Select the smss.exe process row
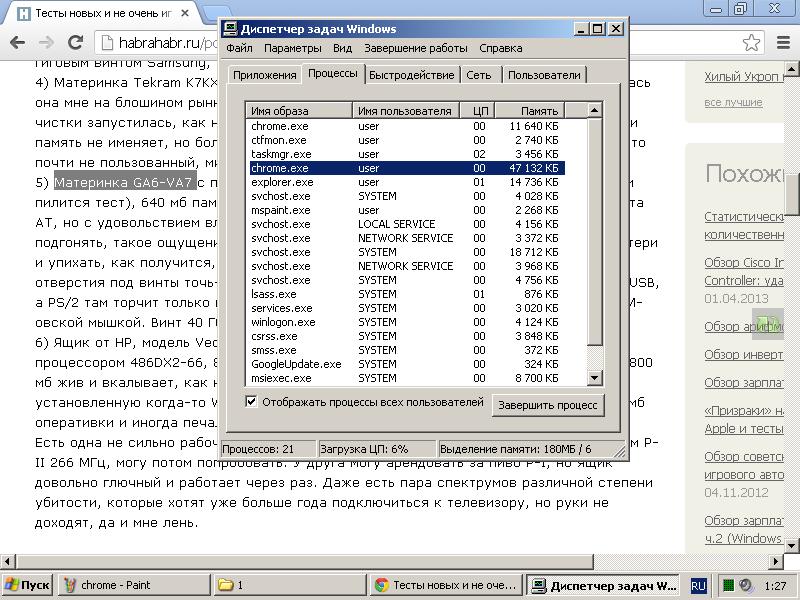The height and width of the screenshot is (600, 800). click(407, 350)
